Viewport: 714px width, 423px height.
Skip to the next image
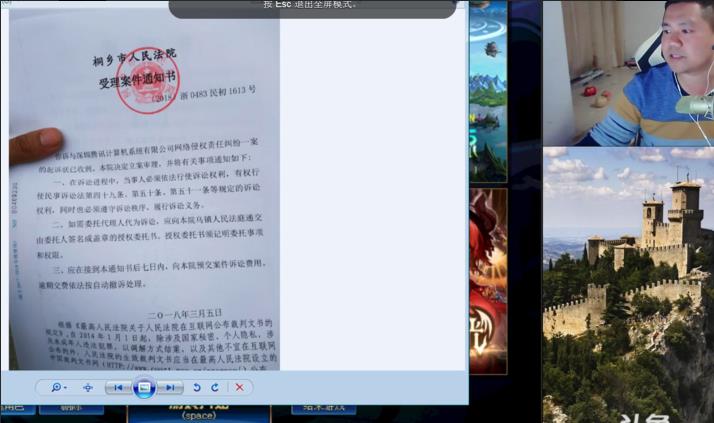(x=170, y=387)
